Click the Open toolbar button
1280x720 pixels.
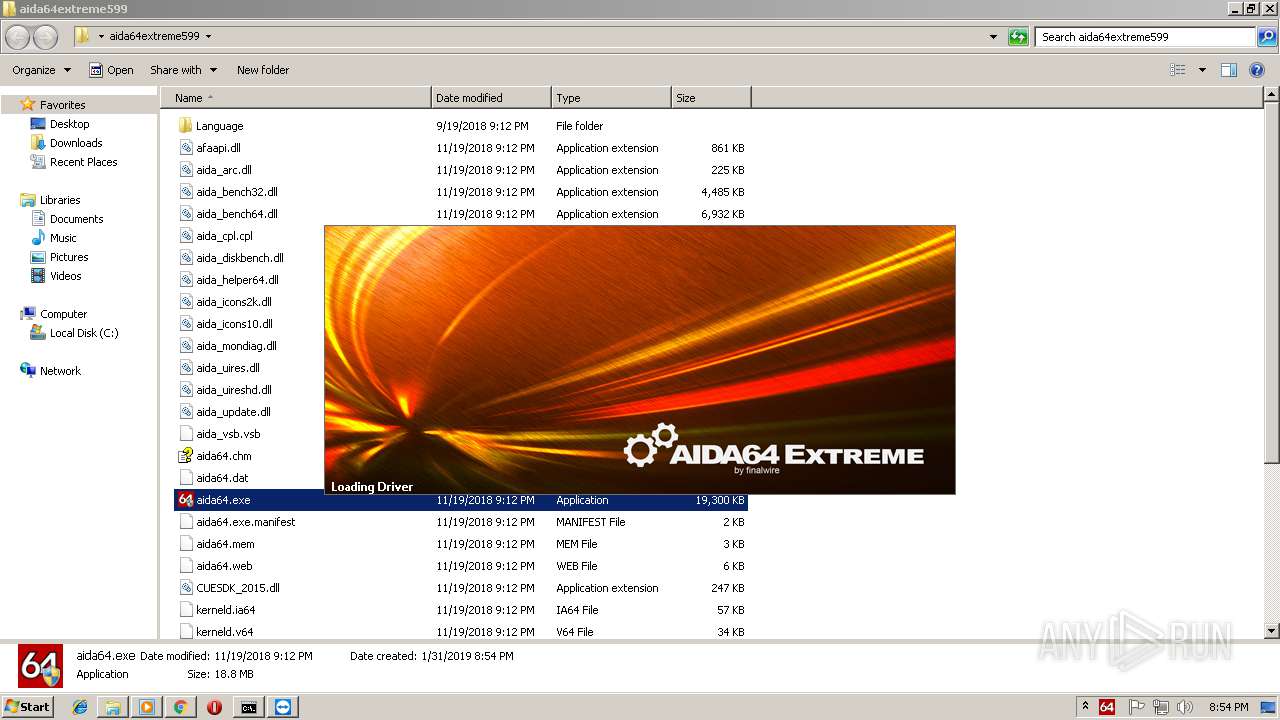pos(111,70)
